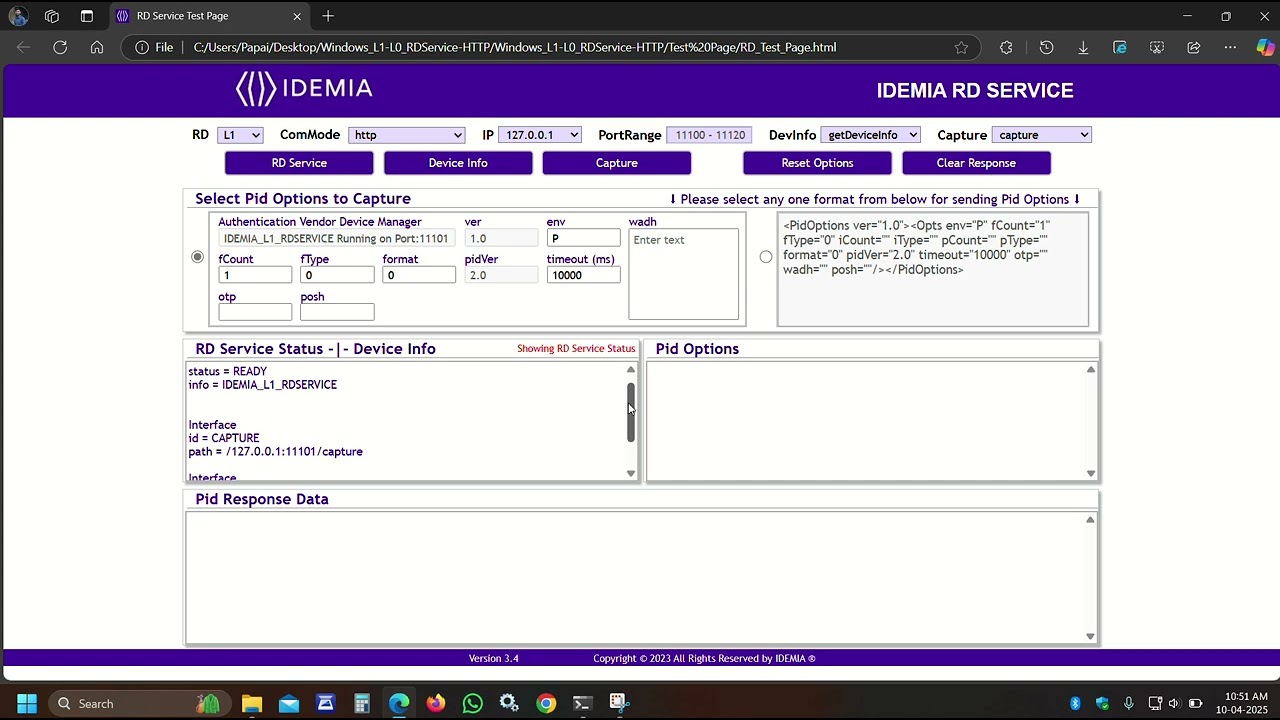Click the Reset Options button
1280x720 pixels.
point(817,163)
